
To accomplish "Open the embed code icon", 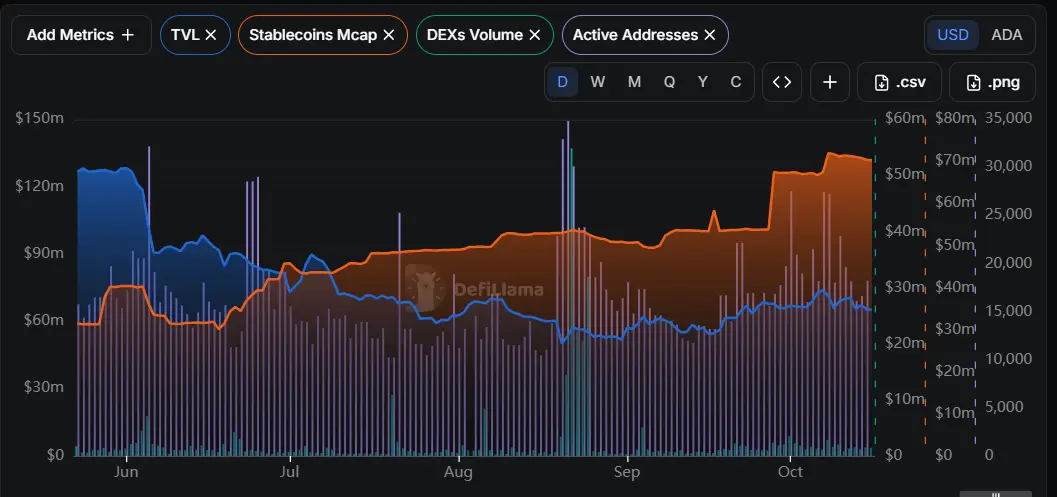I will pos(782,82).
